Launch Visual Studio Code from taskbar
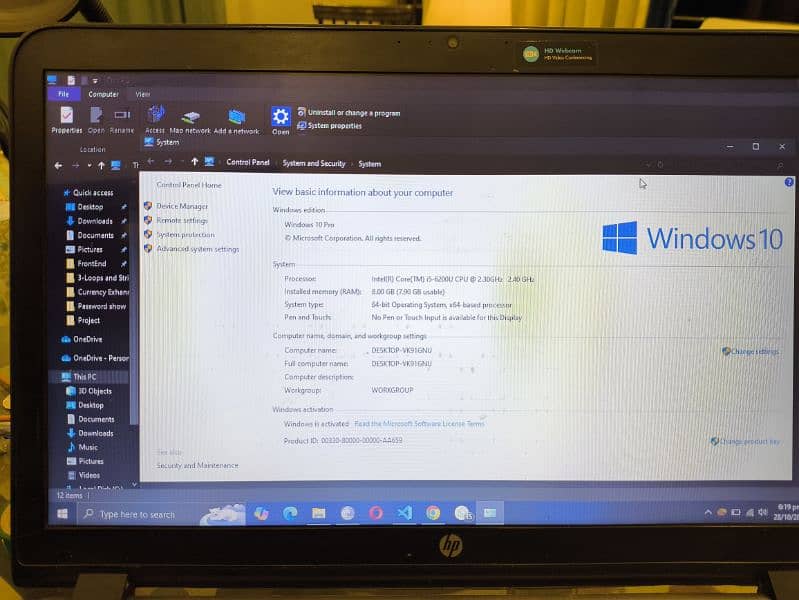The image size is (799, 600). (x=404, y=513)
